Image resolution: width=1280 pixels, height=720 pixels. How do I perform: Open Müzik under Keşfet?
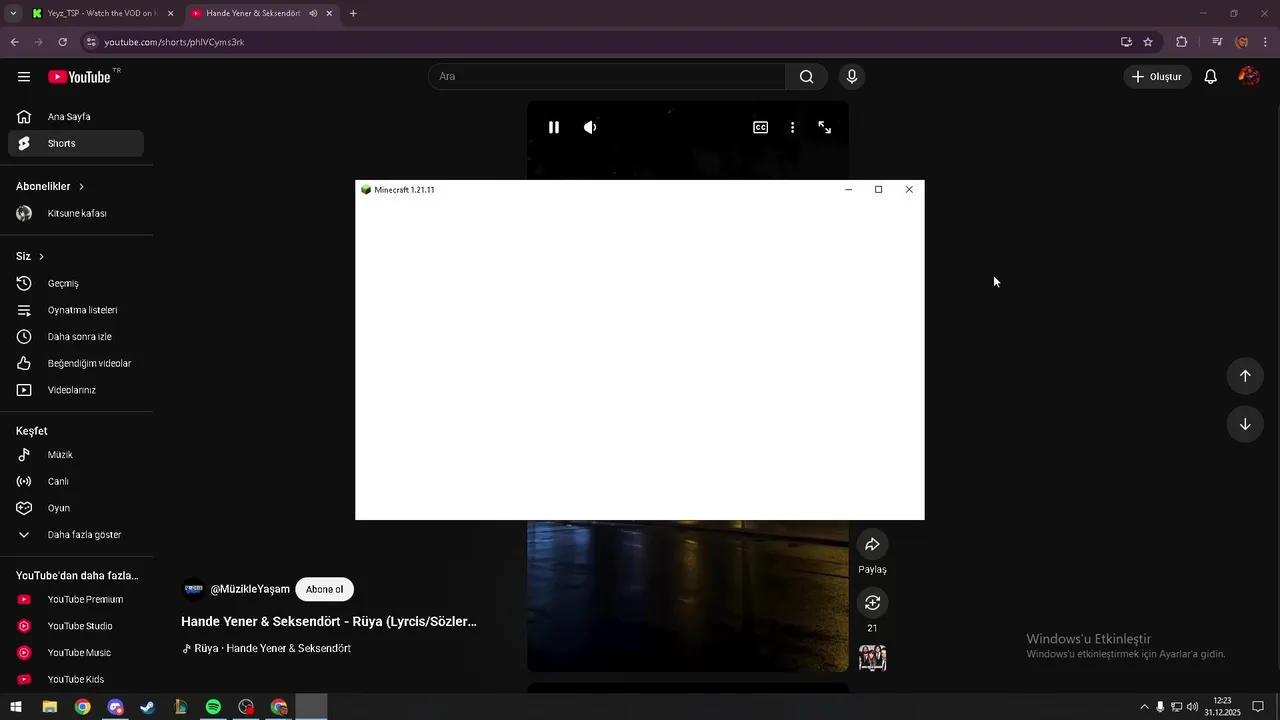[76, 455]
